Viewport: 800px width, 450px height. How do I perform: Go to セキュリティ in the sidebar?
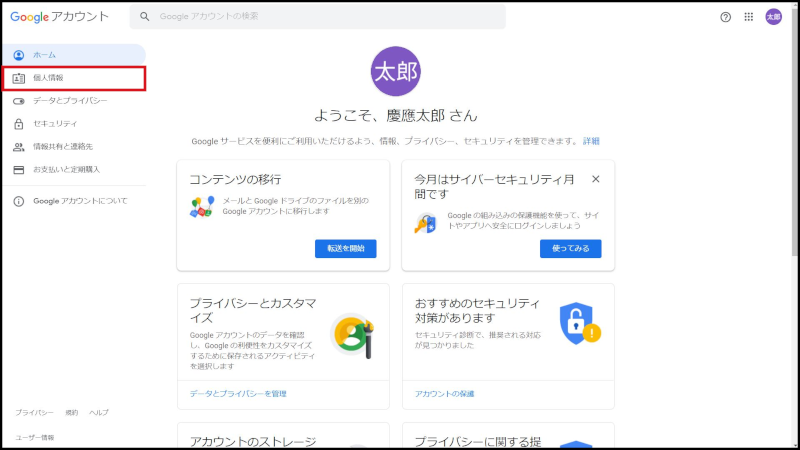coord(55,124)
